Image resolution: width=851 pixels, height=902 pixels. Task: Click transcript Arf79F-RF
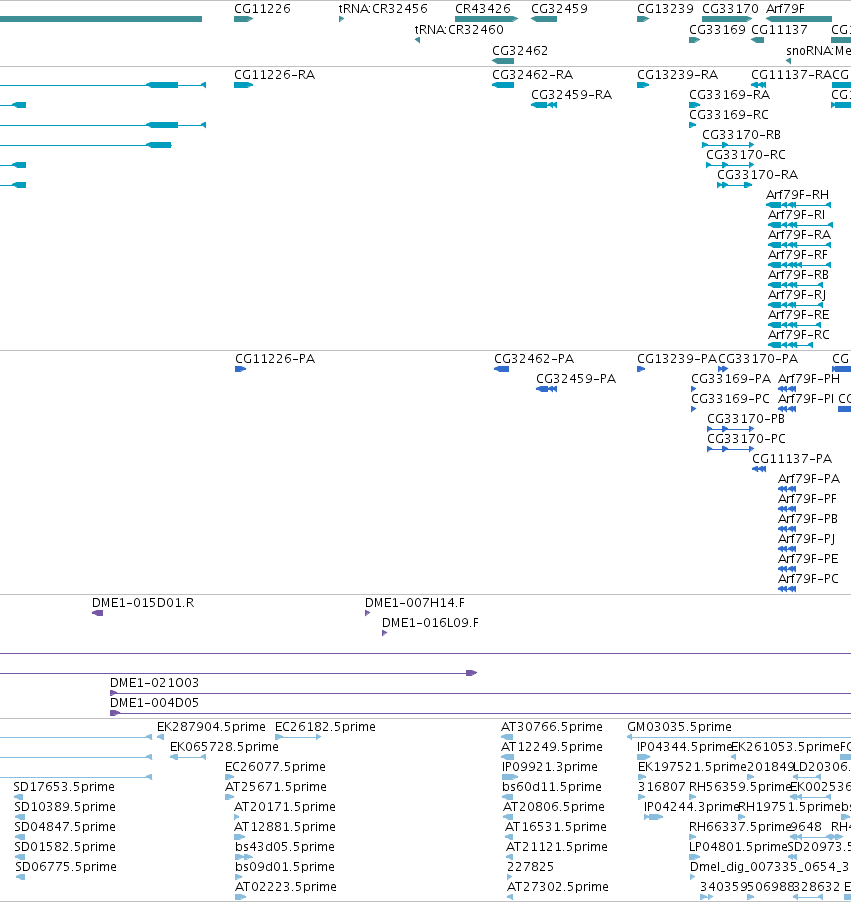click(x=799, y=265)
